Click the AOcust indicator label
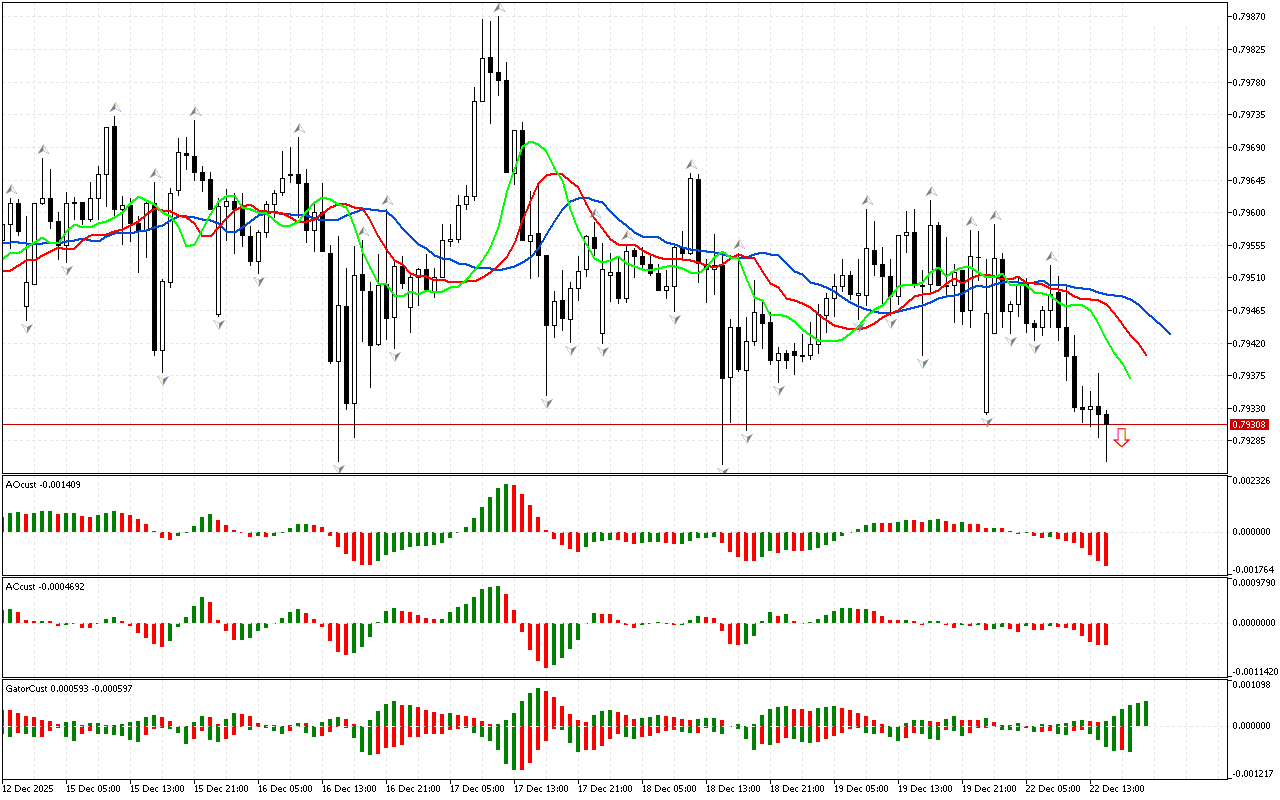 tap(44, 484)
